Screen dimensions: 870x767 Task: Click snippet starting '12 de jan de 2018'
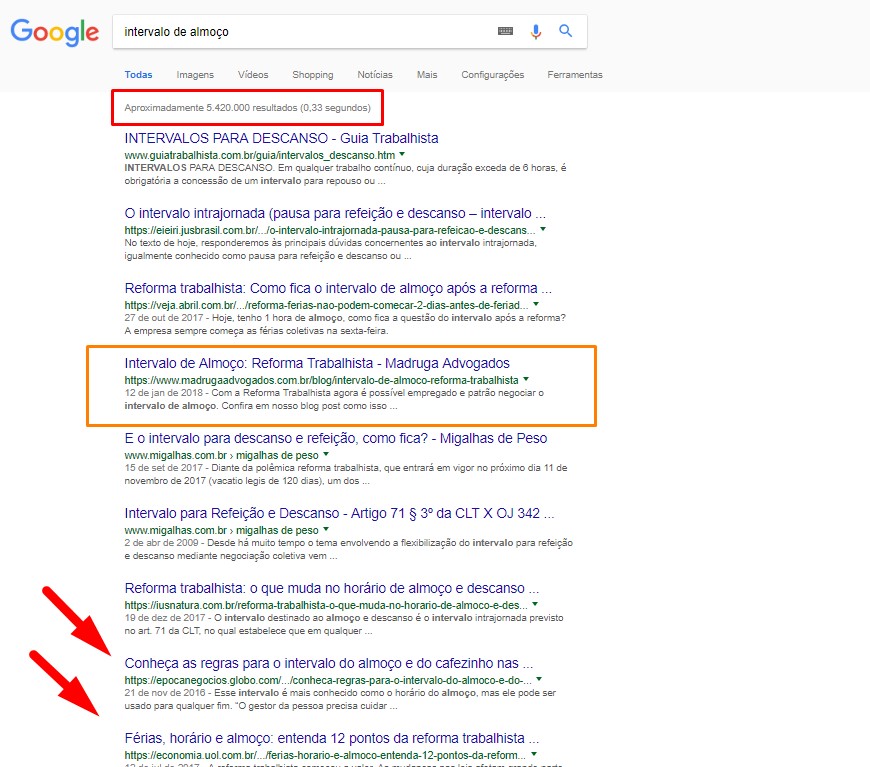coord(334,399)
